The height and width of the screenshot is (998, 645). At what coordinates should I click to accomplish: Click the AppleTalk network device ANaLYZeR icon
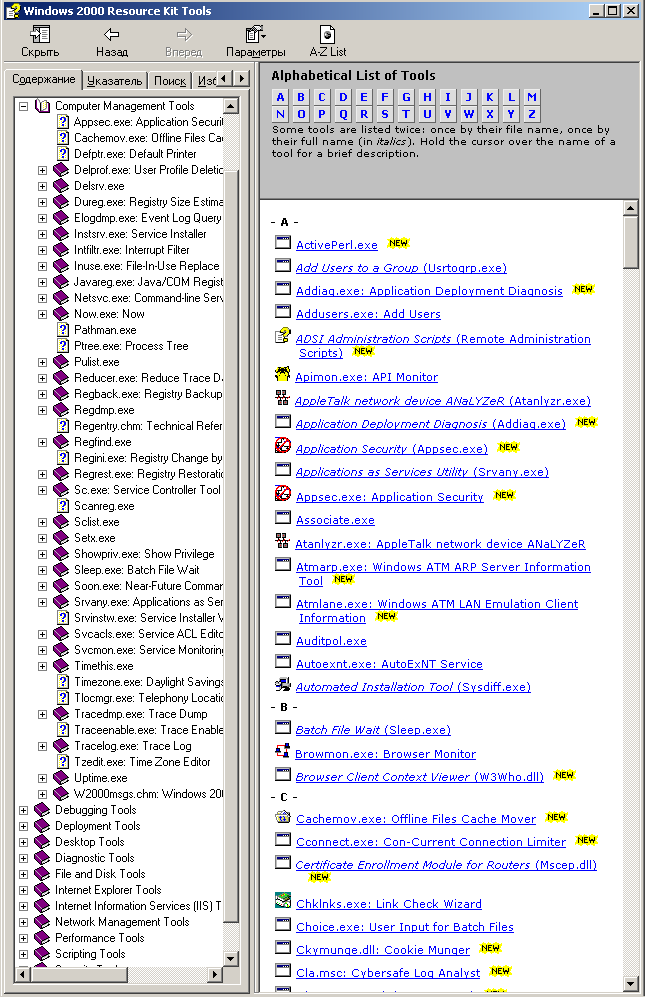[x=283, y=398]
